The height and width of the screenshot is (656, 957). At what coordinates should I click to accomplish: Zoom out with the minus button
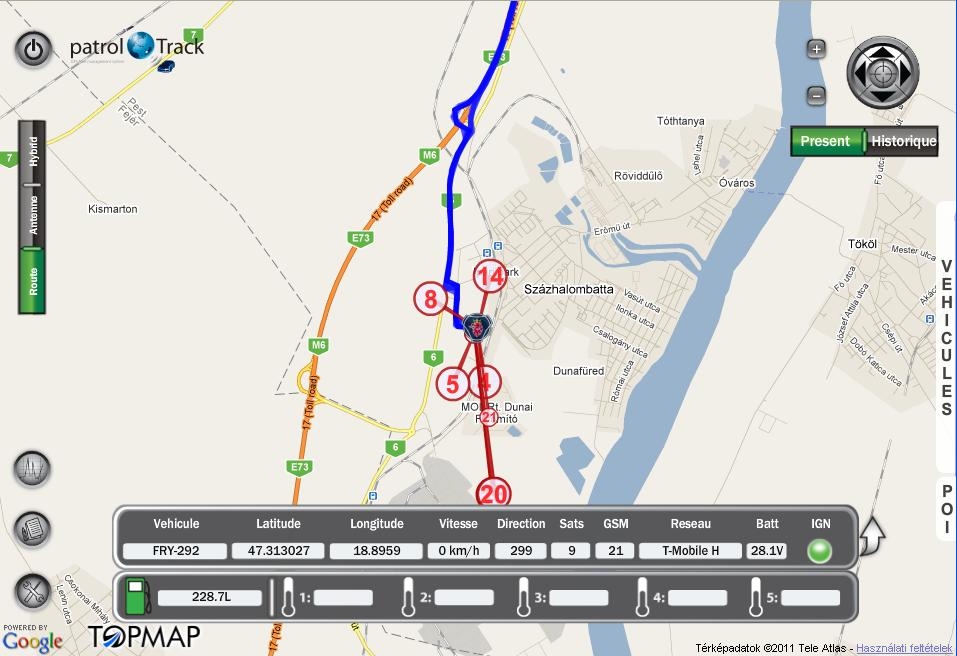(816, 95)
